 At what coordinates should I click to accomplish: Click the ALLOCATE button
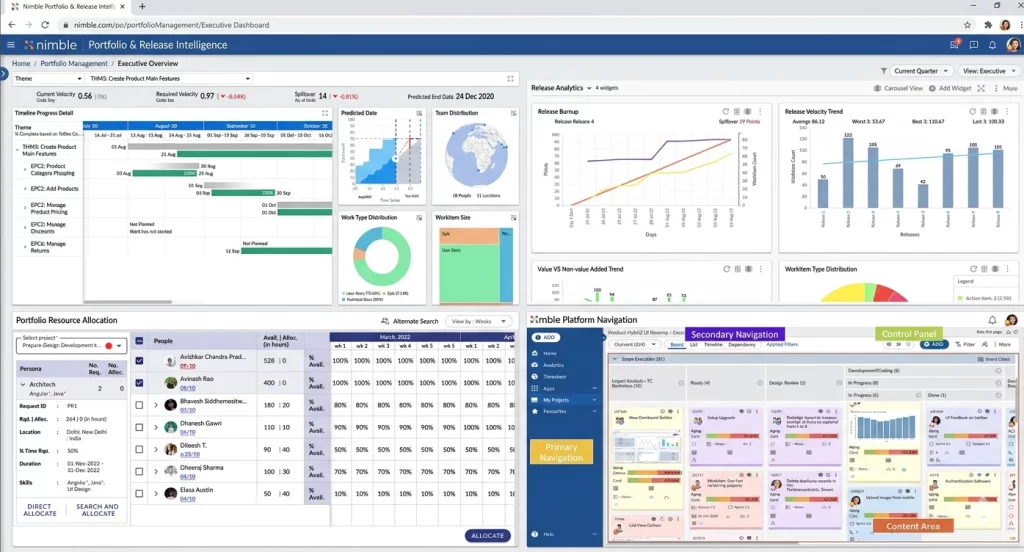coord(487,536)
